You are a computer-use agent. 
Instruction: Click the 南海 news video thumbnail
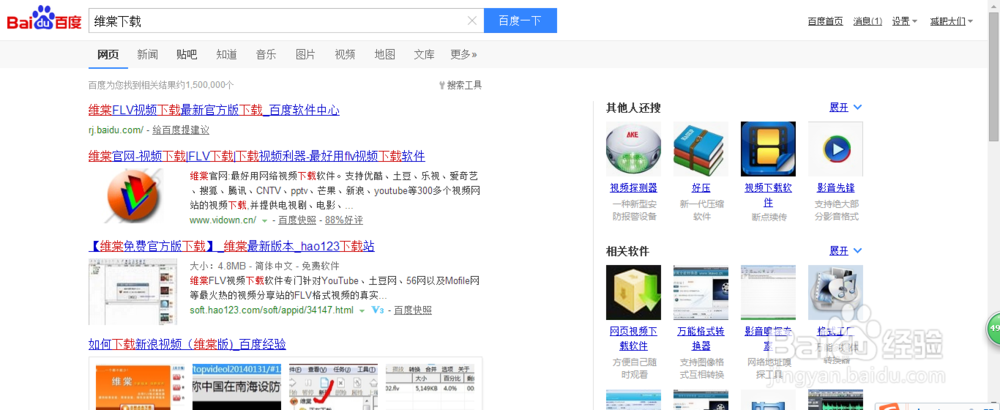237,387
